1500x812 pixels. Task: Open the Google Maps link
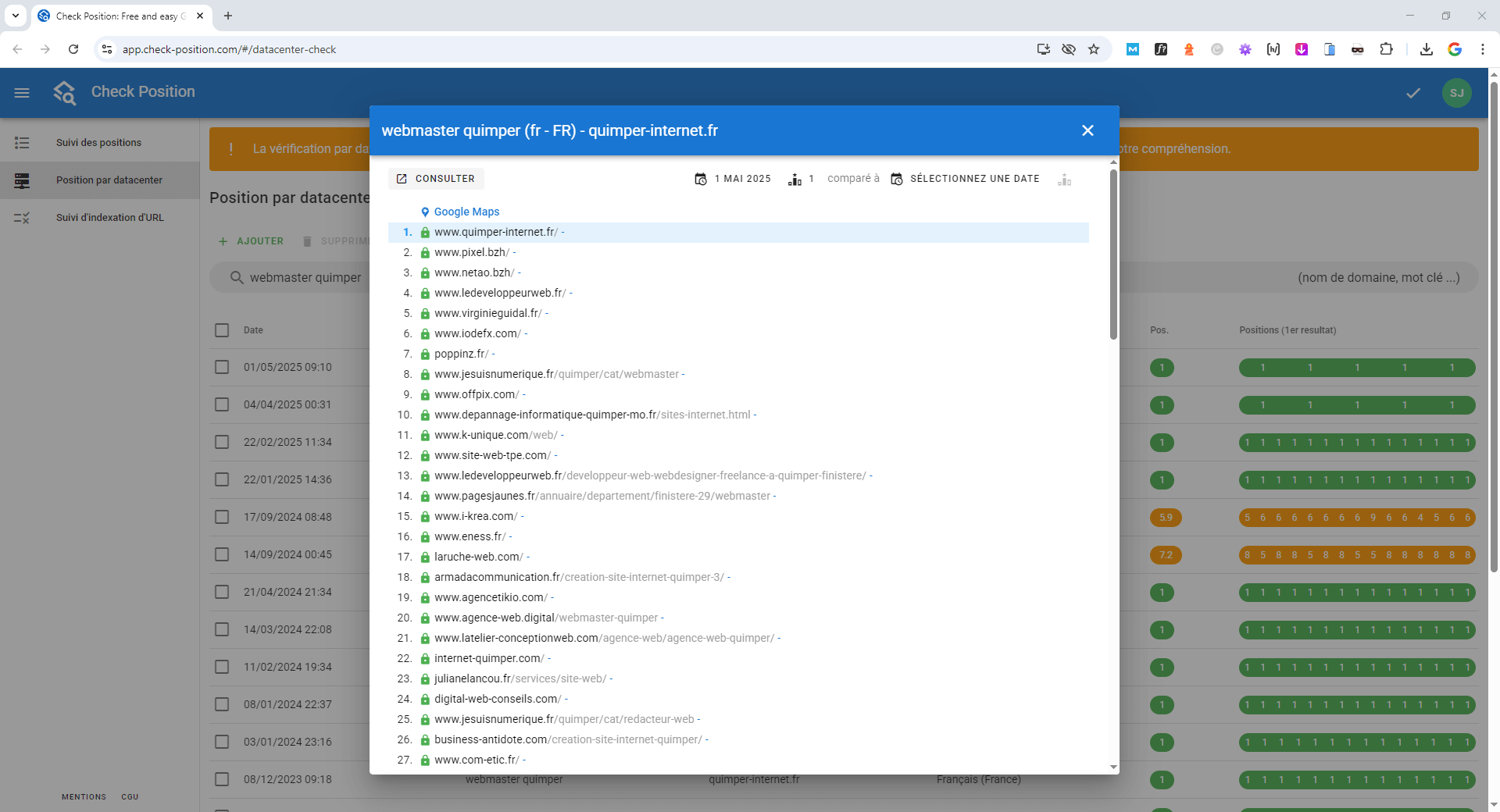click(x=466, y=212)
